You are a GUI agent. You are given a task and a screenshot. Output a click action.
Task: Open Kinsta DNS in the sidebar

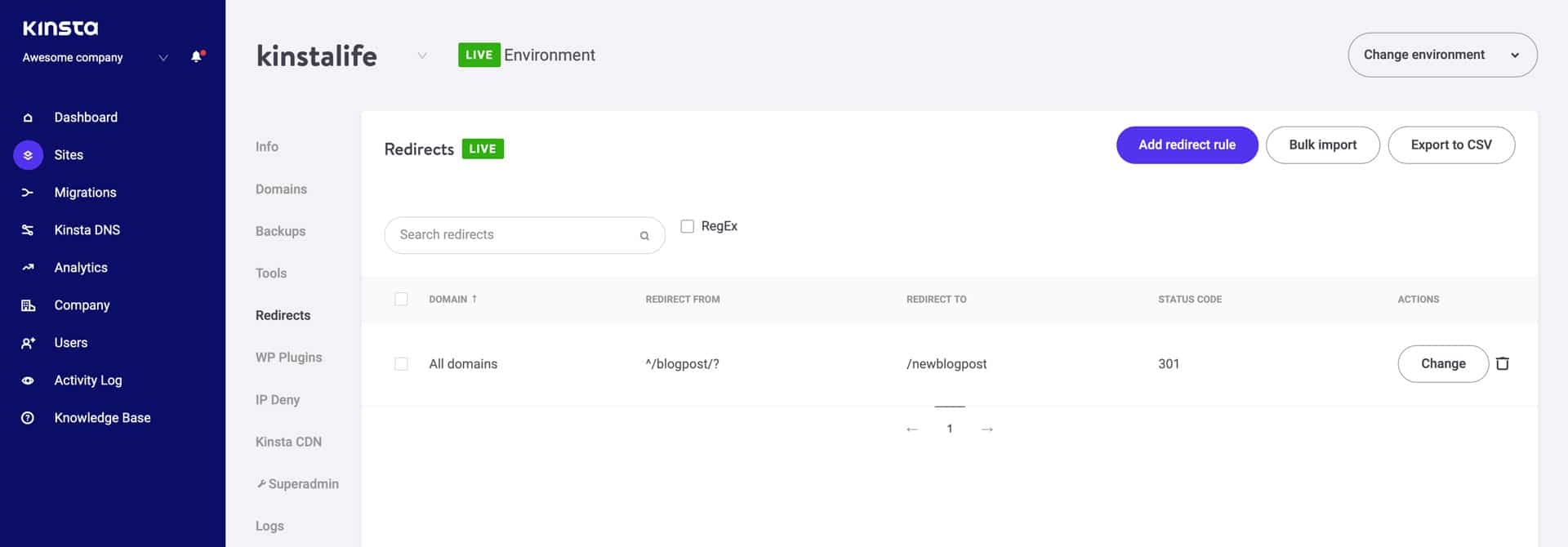coord(87,230)
